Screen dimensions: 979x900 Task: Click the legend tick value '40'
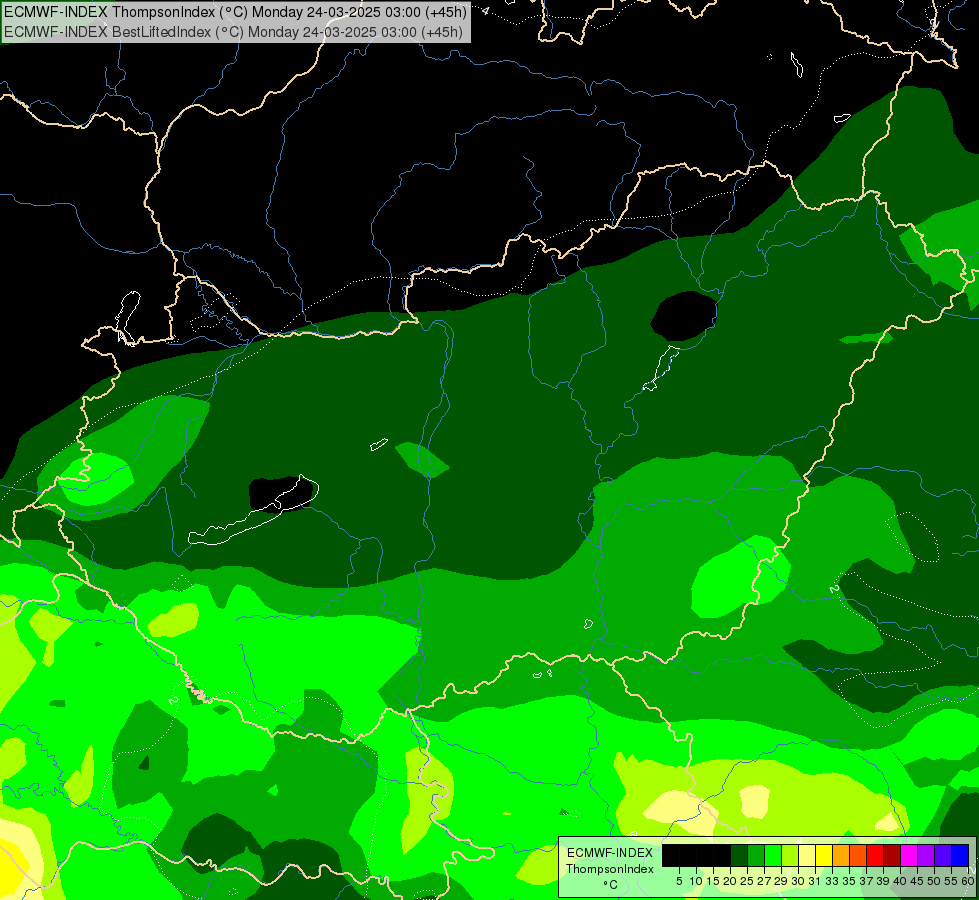point(900,881)
